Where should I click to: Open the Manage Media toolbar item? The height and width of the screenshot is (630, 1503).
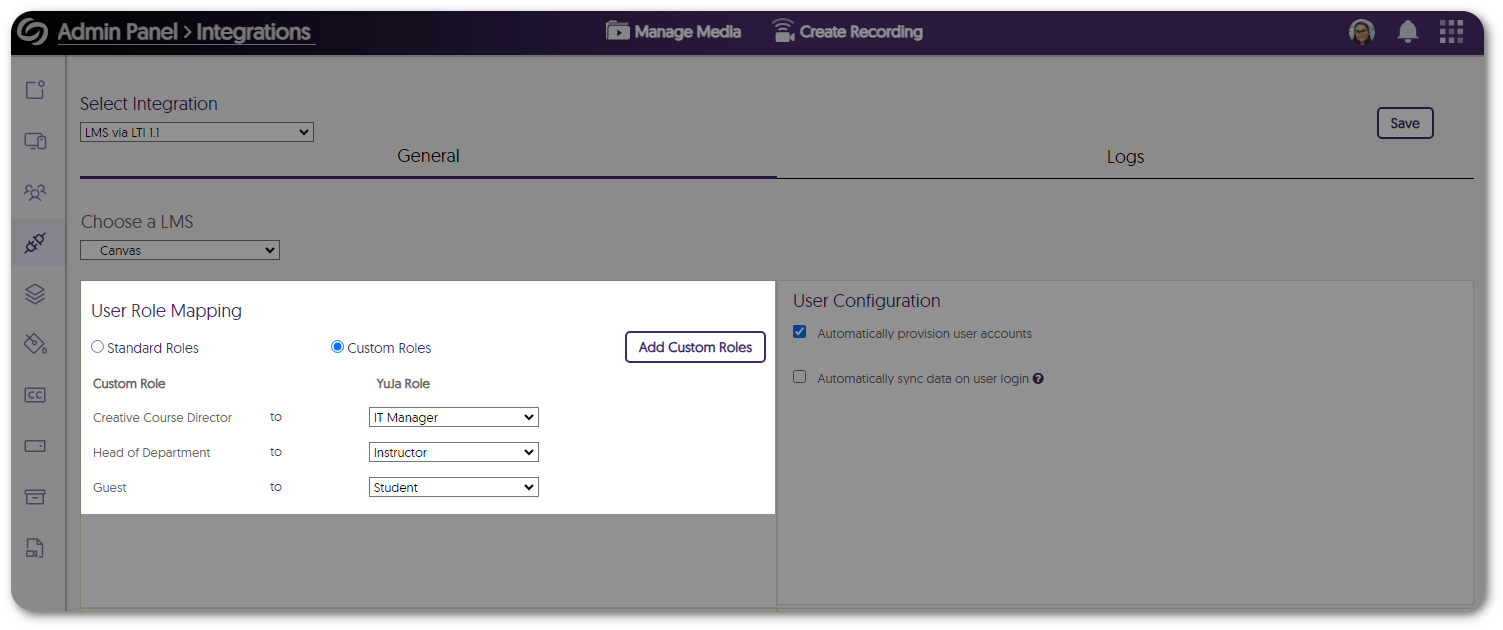coord(672,31)
